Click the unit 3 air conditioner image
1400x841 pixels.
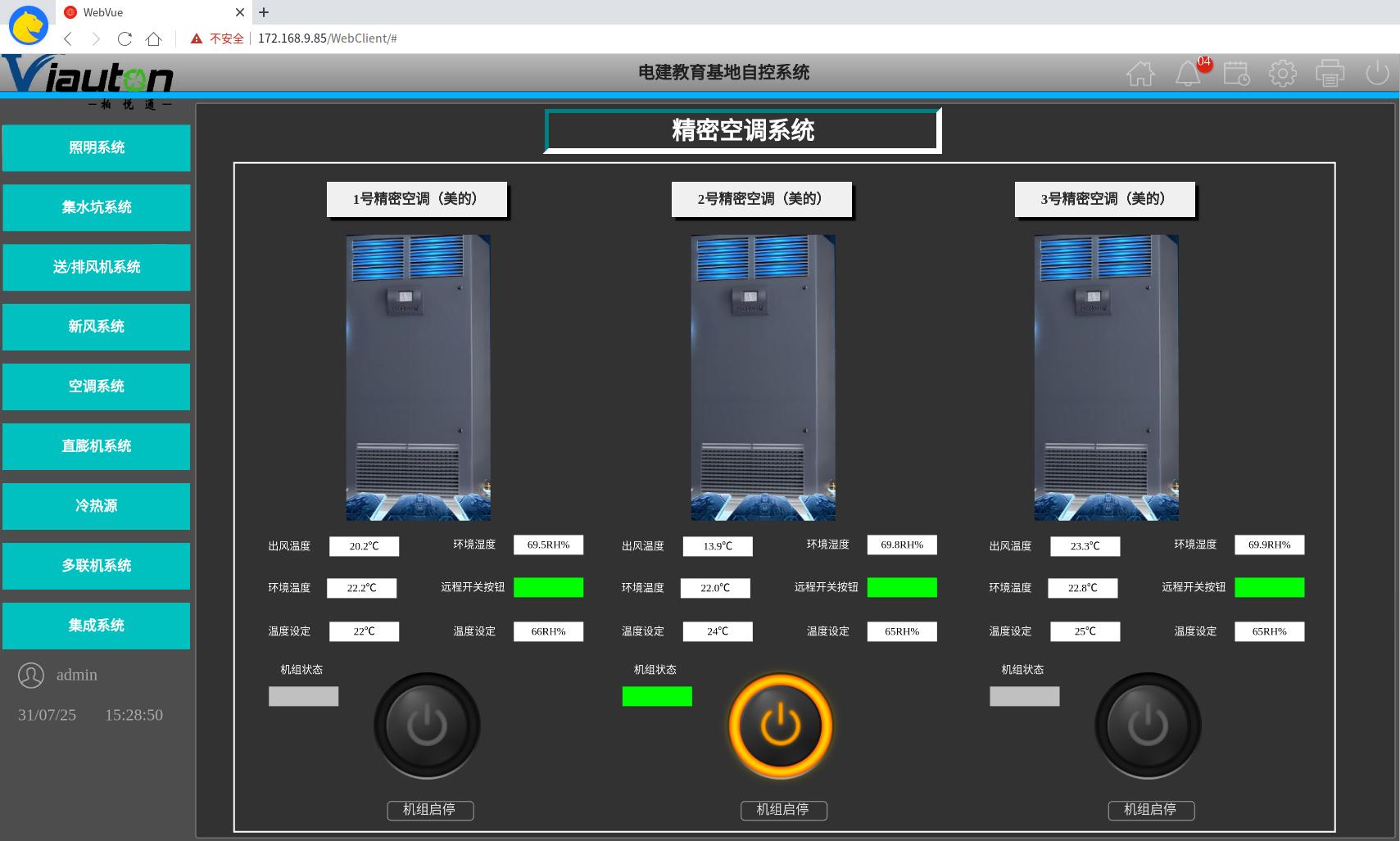click(1106, 378)
